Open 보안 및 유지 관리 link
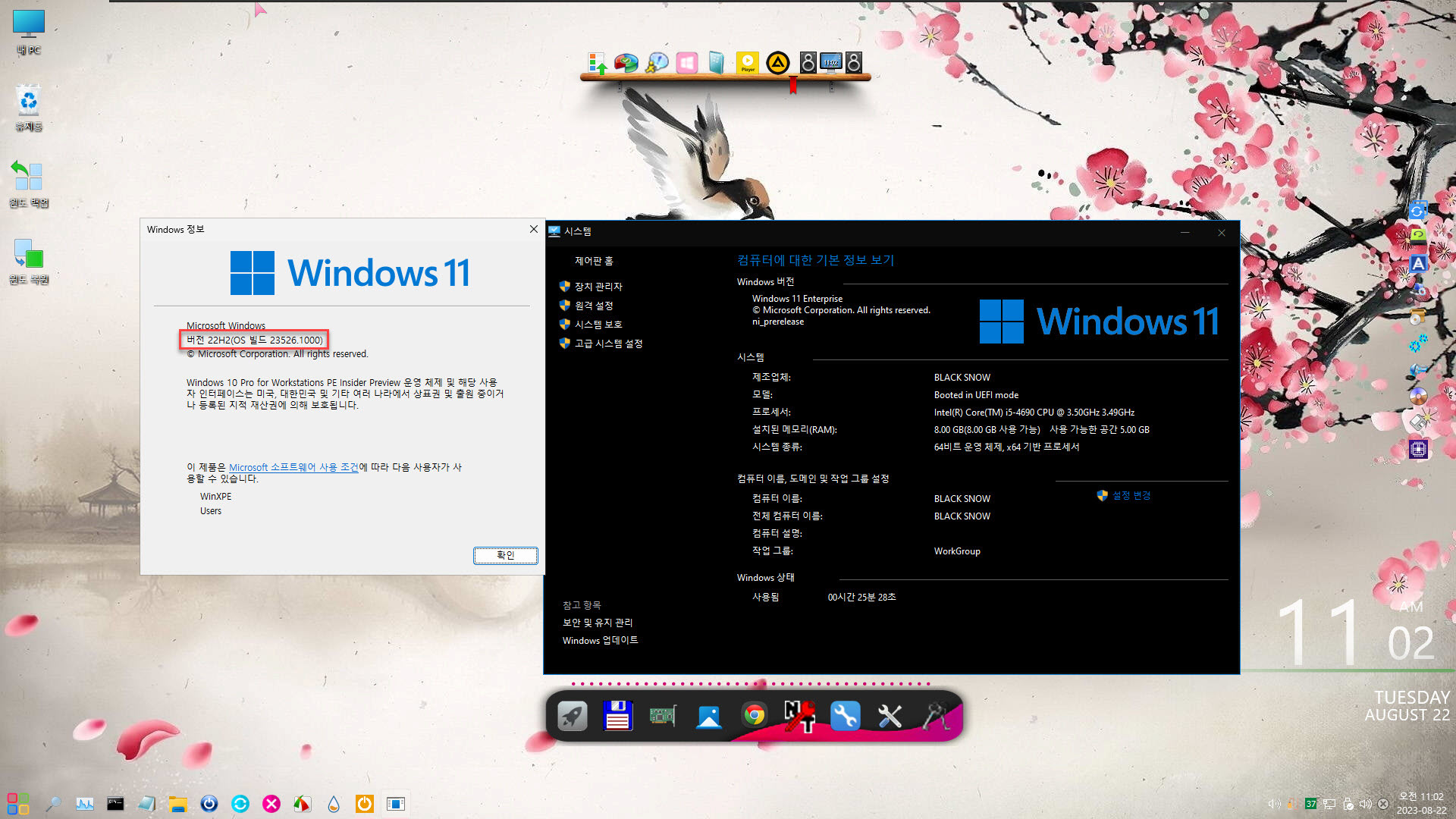Image resolution: width=1456 pixels, height=819 pixels. 598,623
